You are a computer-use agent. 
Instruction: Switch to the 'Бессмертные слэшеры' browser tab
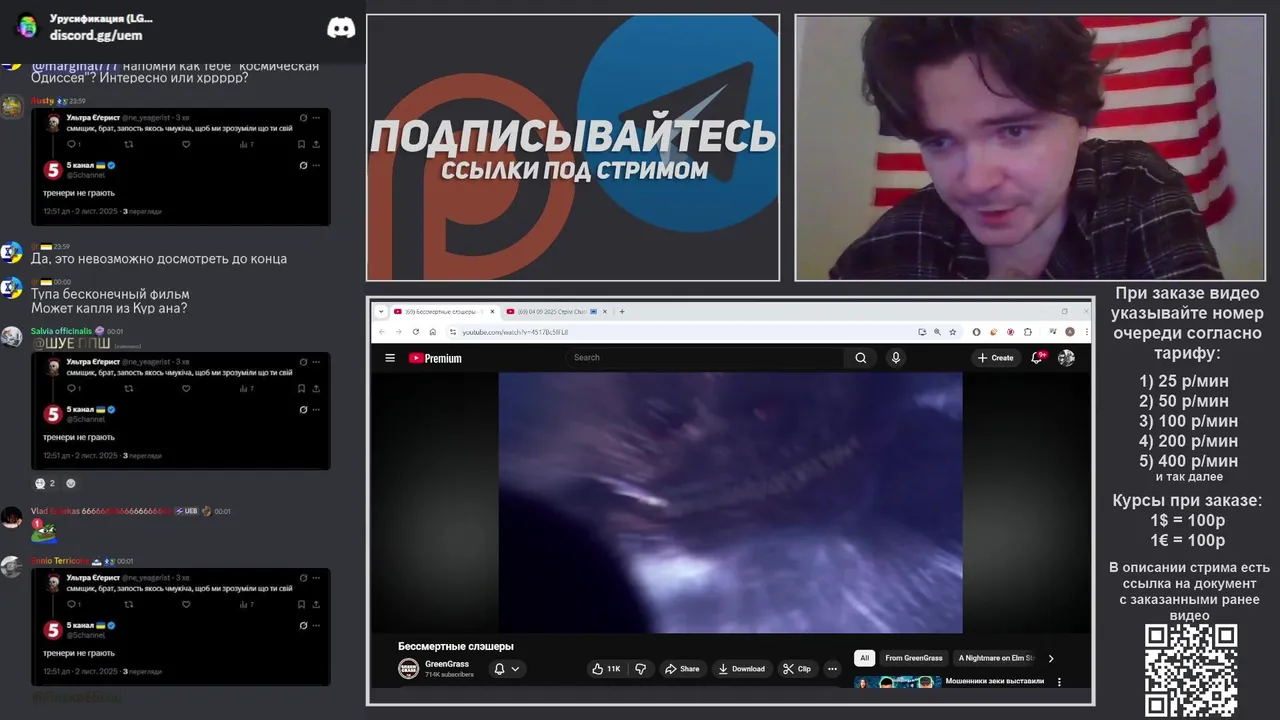pyautogui.click(x=442, y=312)
